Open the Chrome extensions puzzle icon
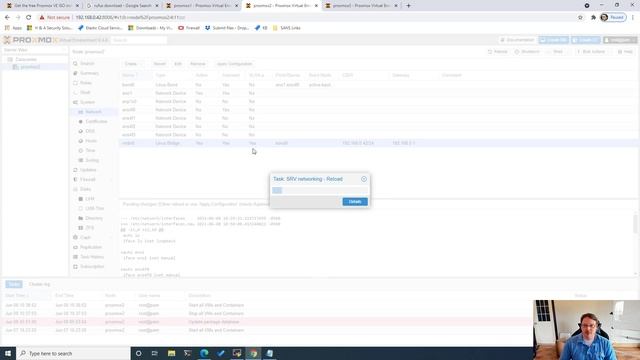 point(593,18)
